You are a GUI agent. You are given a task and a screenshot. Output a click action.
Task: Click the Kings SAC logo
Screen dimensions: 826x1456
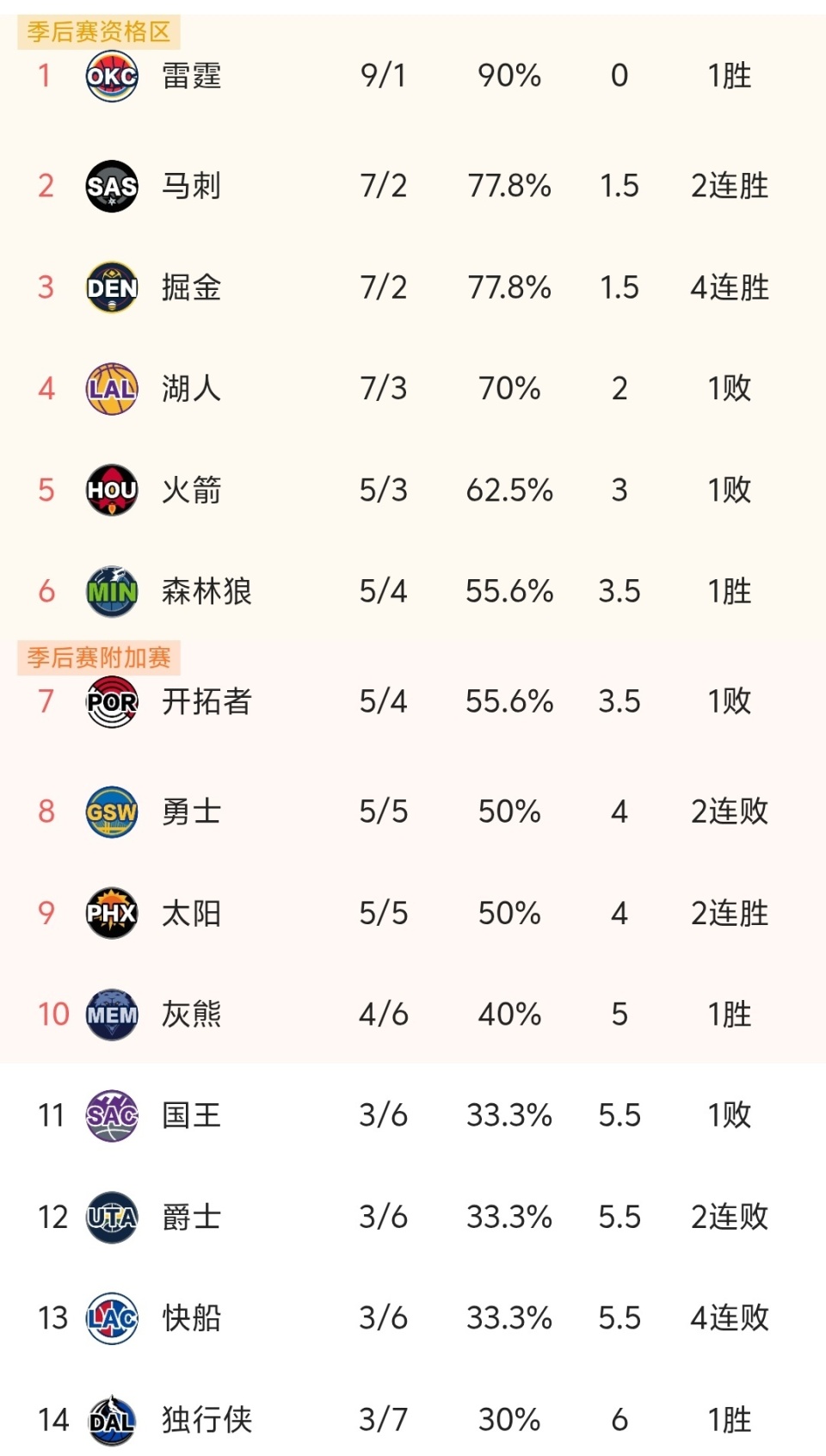112,1116
